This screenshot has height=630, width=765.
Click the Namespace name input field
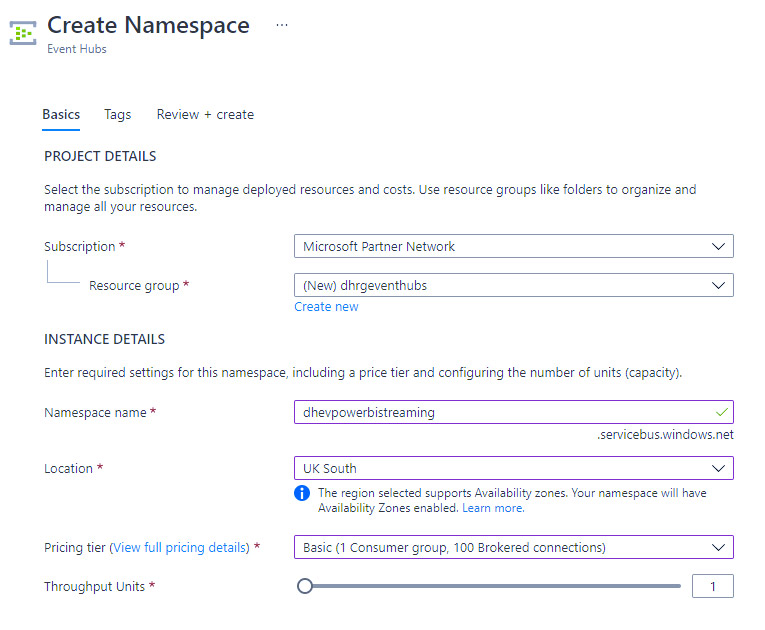tap(514, 412)
